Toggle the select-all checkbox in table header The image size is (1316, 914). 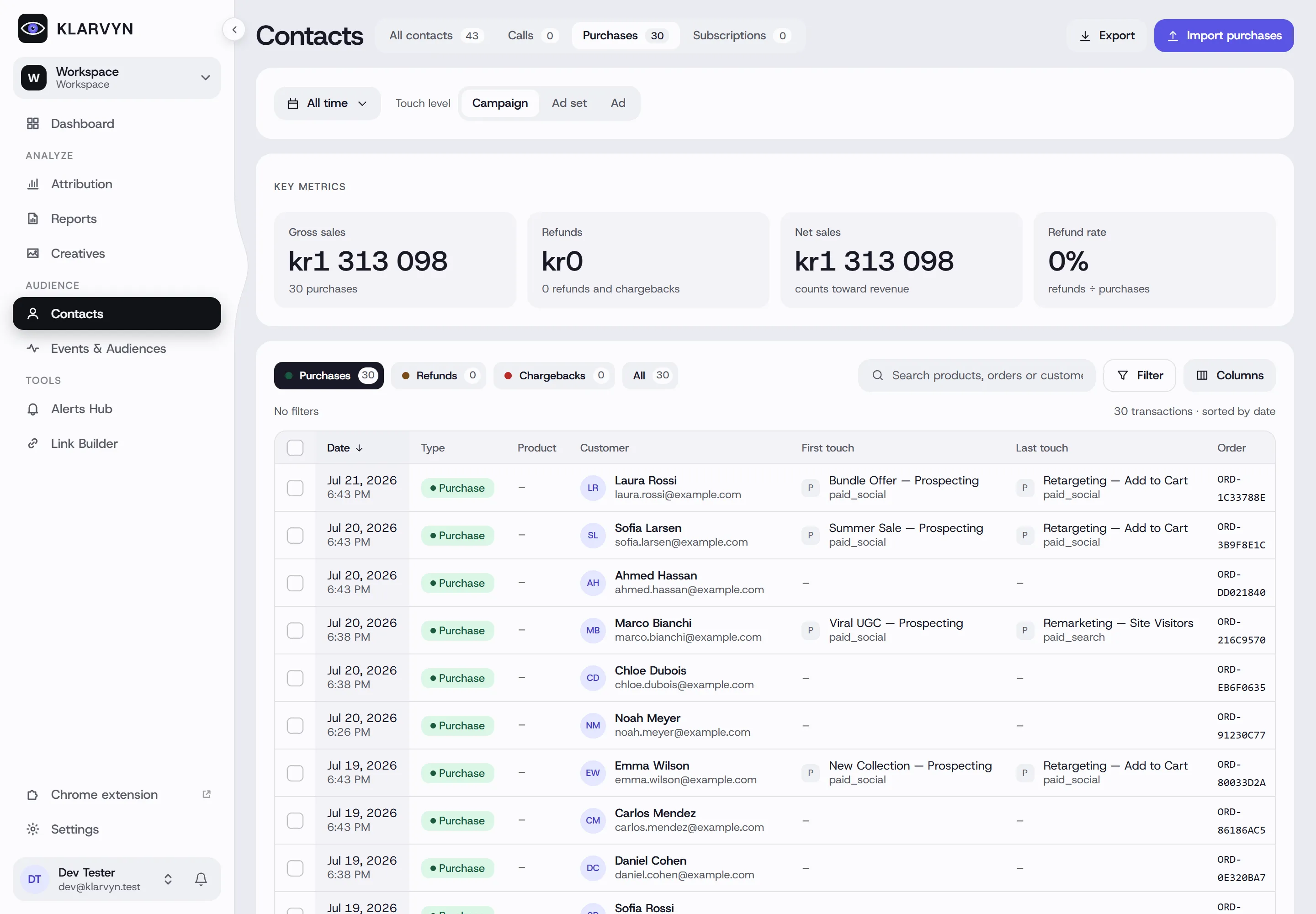[x=295, y=448]
